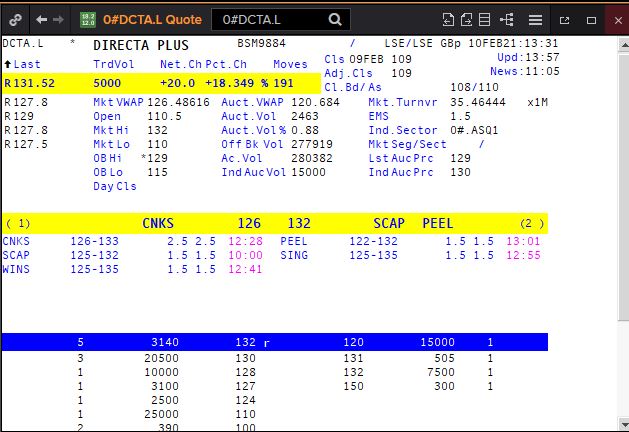Viewport: 629px width, 432px height.
Task: Click the TrdVol column label
Action: pyautogui.click(x=114, y=64)
